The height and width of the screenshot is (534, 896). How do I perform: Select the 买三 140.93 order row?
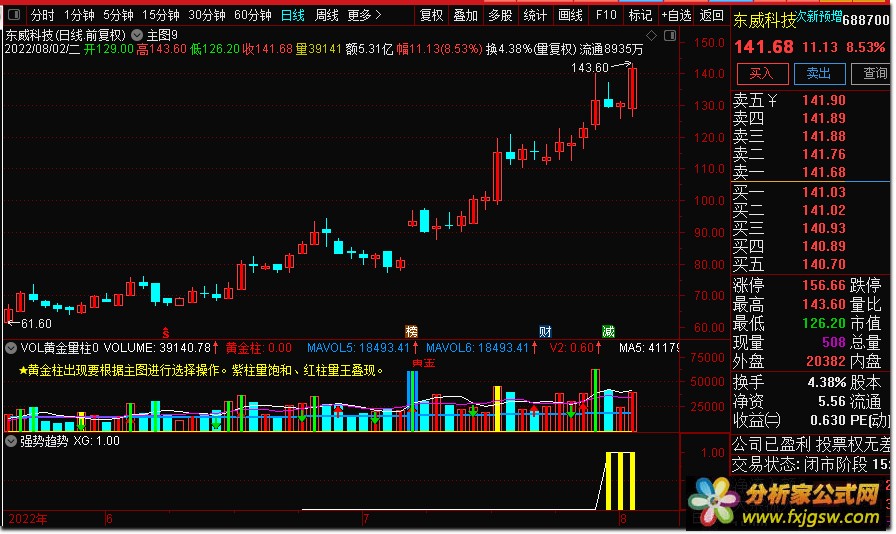[810, 228]
